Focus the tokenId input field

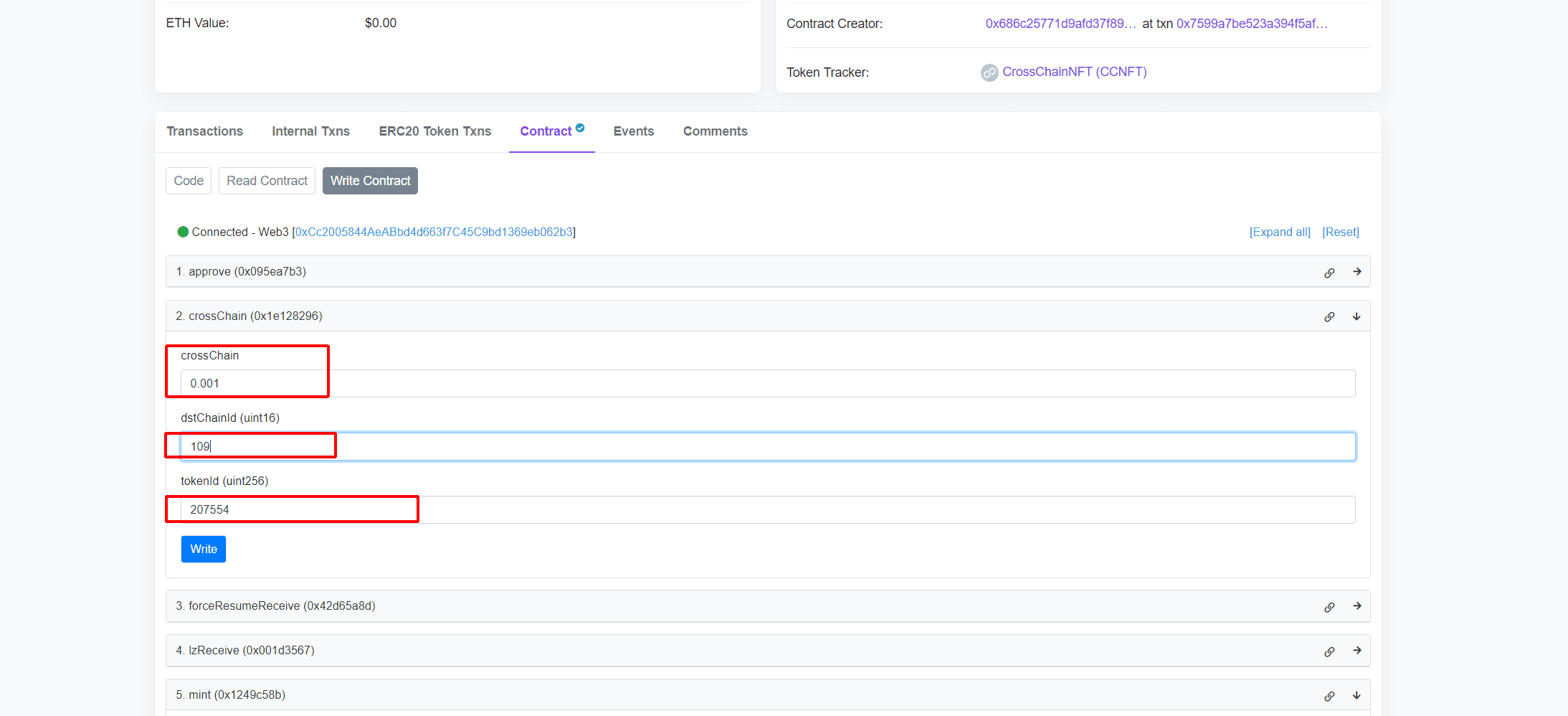point(768,509)
